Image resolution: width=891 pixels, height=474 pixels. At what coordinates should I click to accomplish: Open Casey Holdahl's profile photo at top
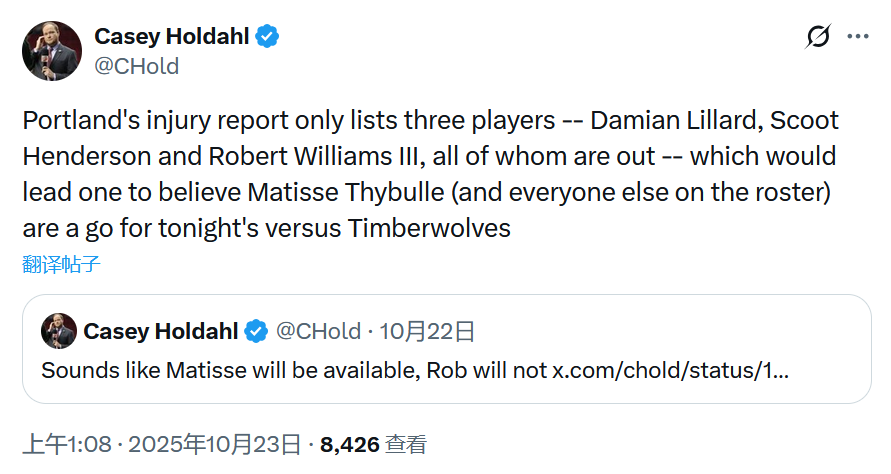pos(52,51)
